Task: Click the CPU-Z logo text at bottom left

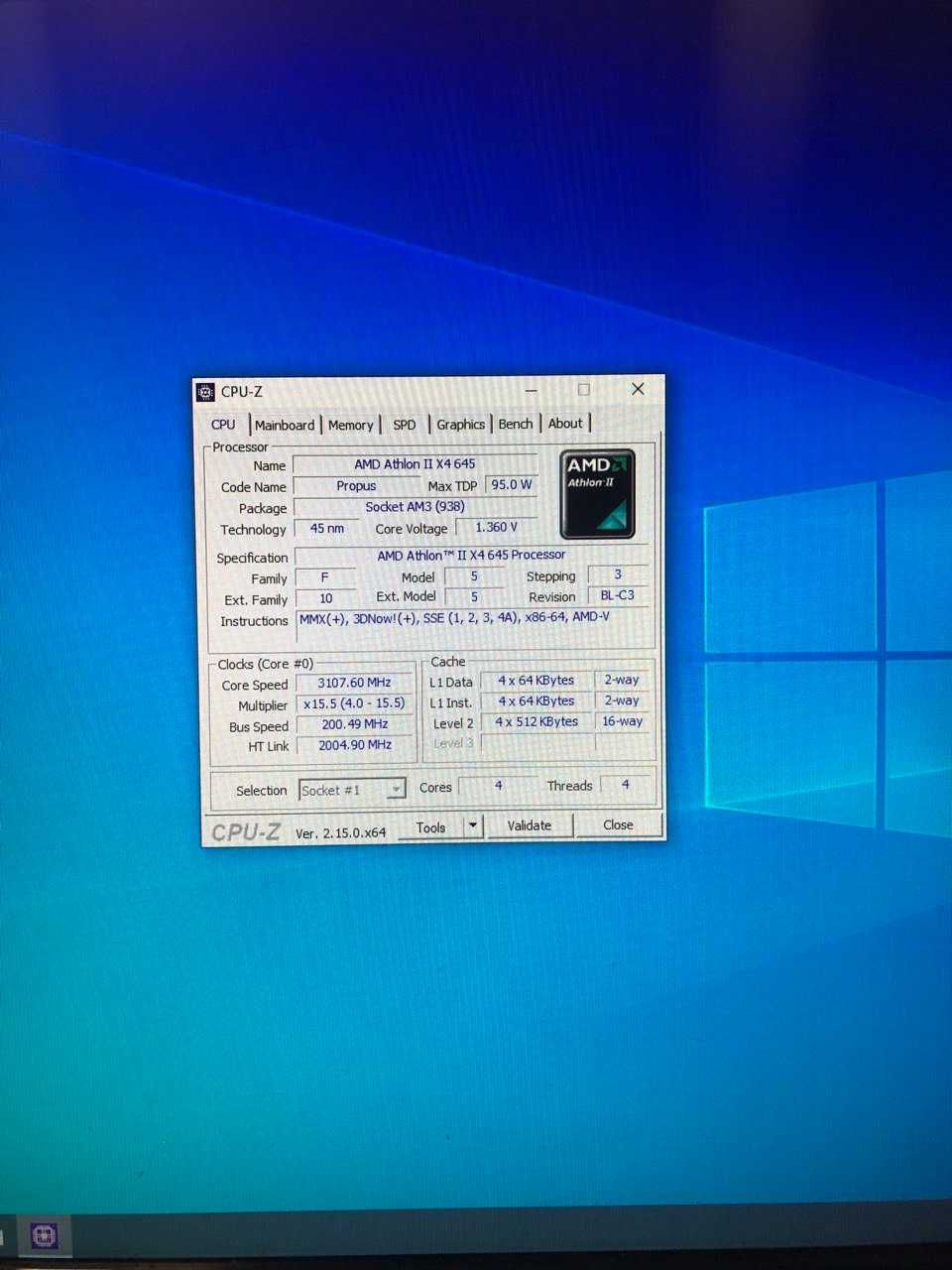Action: click(x=246, y=832)
